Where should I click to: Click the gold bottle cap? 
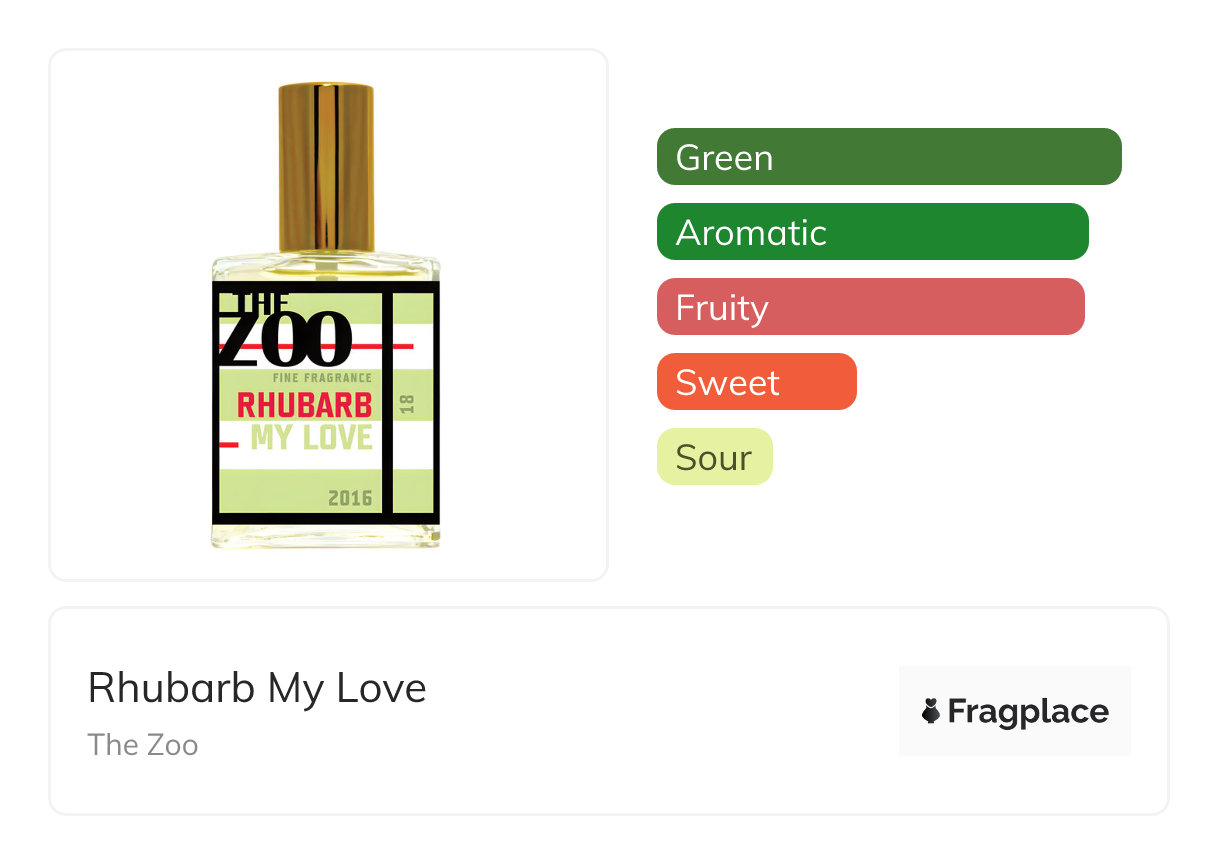326,167
